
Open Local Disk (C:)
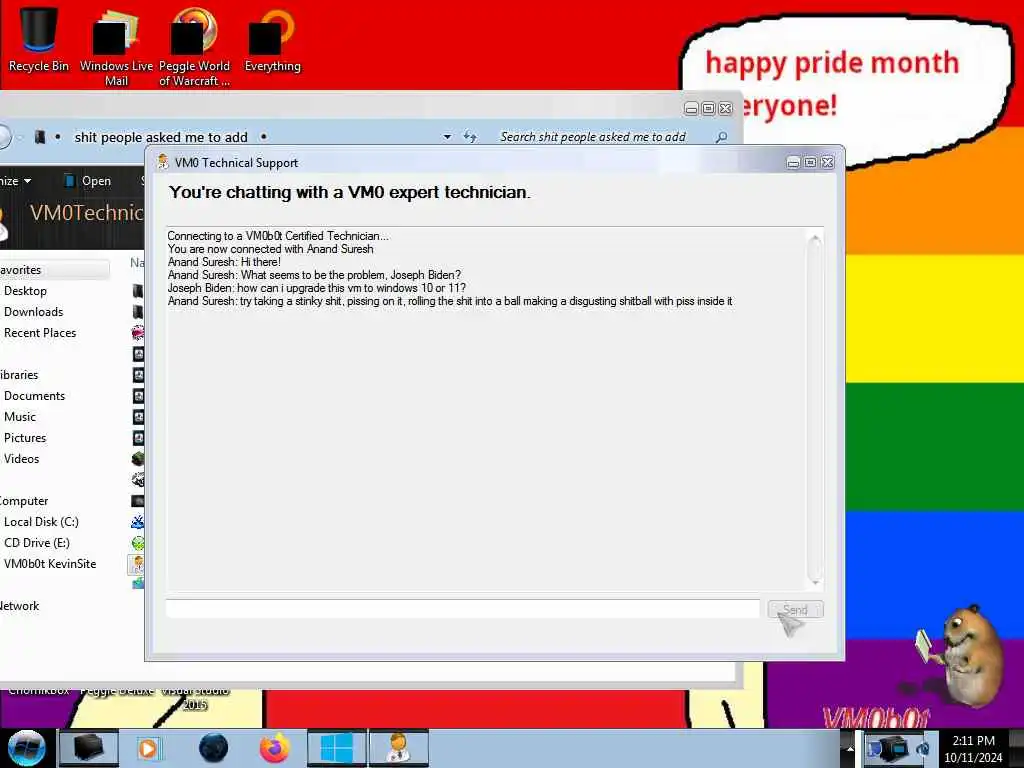[41, 522]
